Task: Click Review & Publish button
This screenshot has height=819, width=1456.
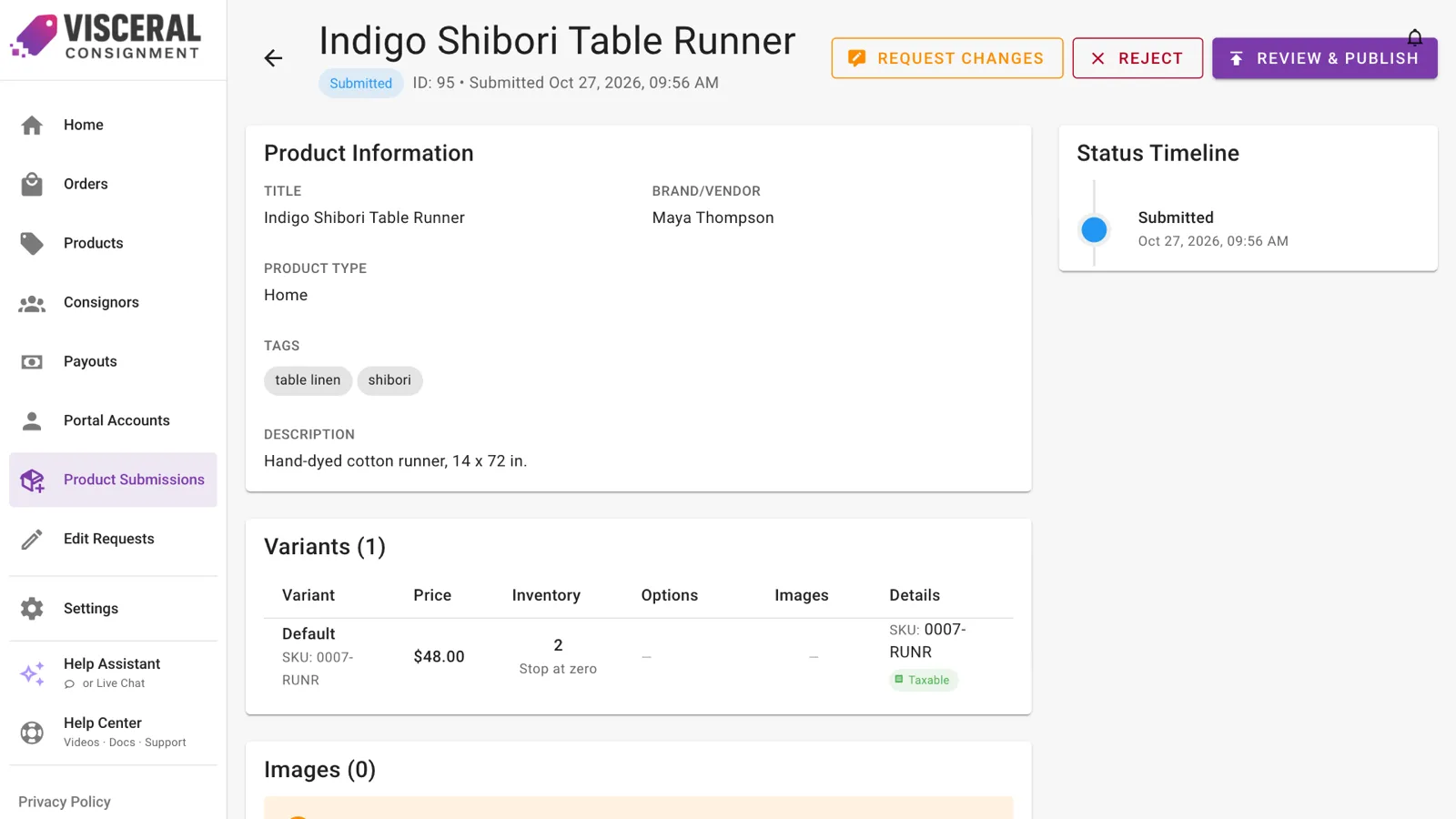Action: [1324, 58]
